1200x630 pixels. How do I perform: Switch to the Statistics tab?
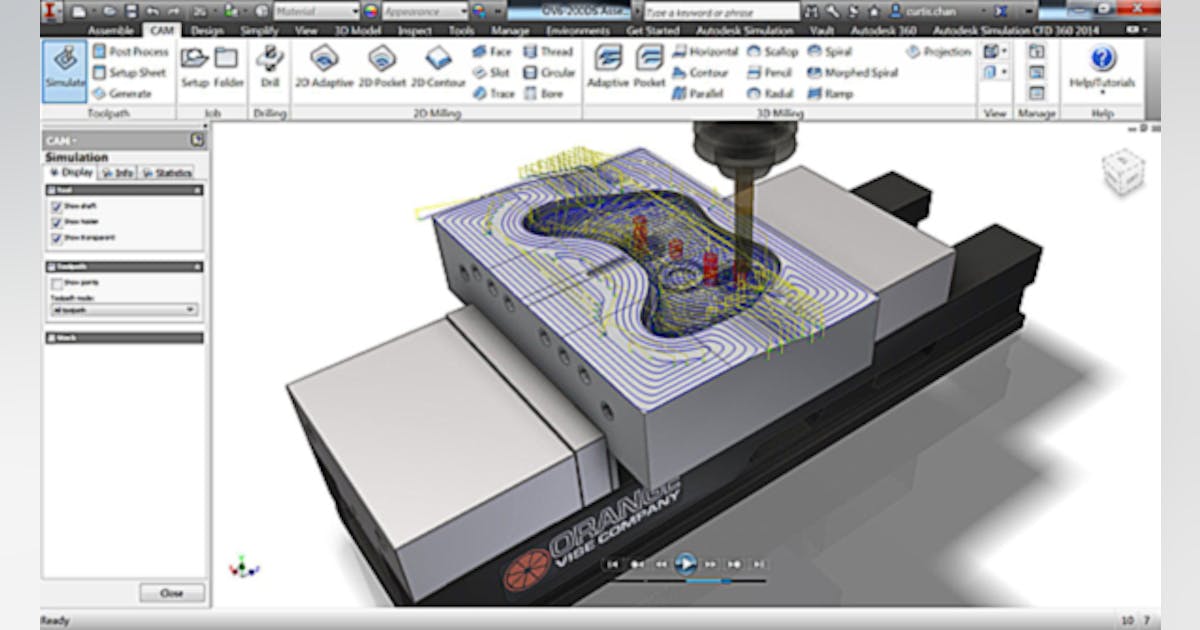click(168, 171)
